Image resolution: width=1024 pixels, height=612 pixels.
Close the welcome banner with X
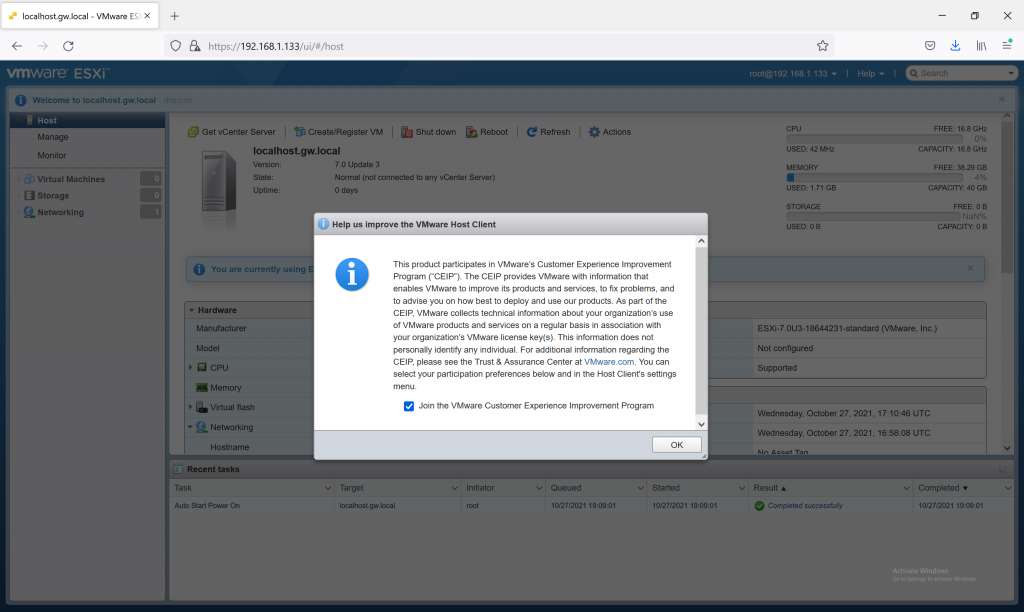1002,99
